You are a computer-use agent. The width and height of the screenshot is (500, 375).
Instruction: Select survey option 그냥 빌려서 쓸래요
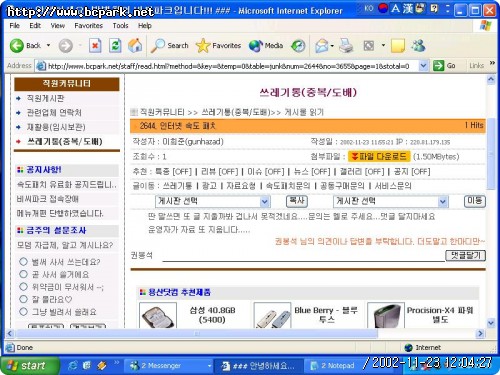click(x=23, y=312)
